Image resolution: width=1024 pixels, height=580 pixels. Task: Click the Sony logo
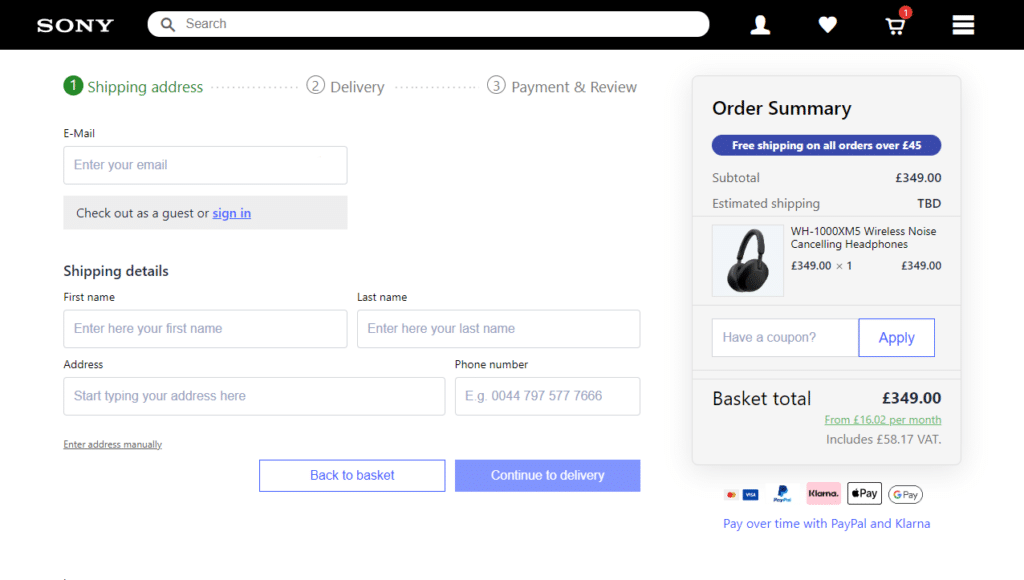pos(75,25)
